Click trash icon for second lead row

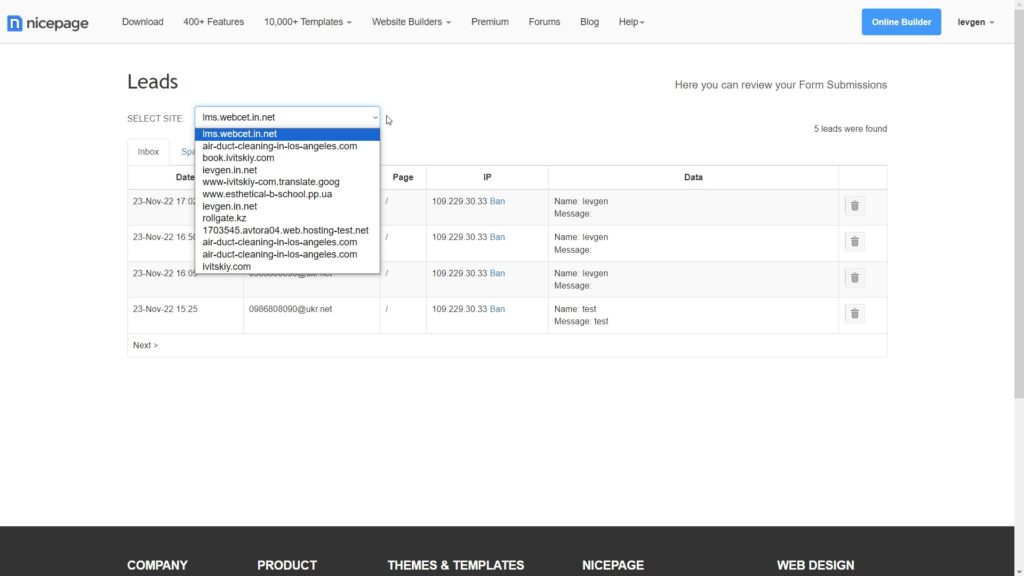(x=854, y=242)
